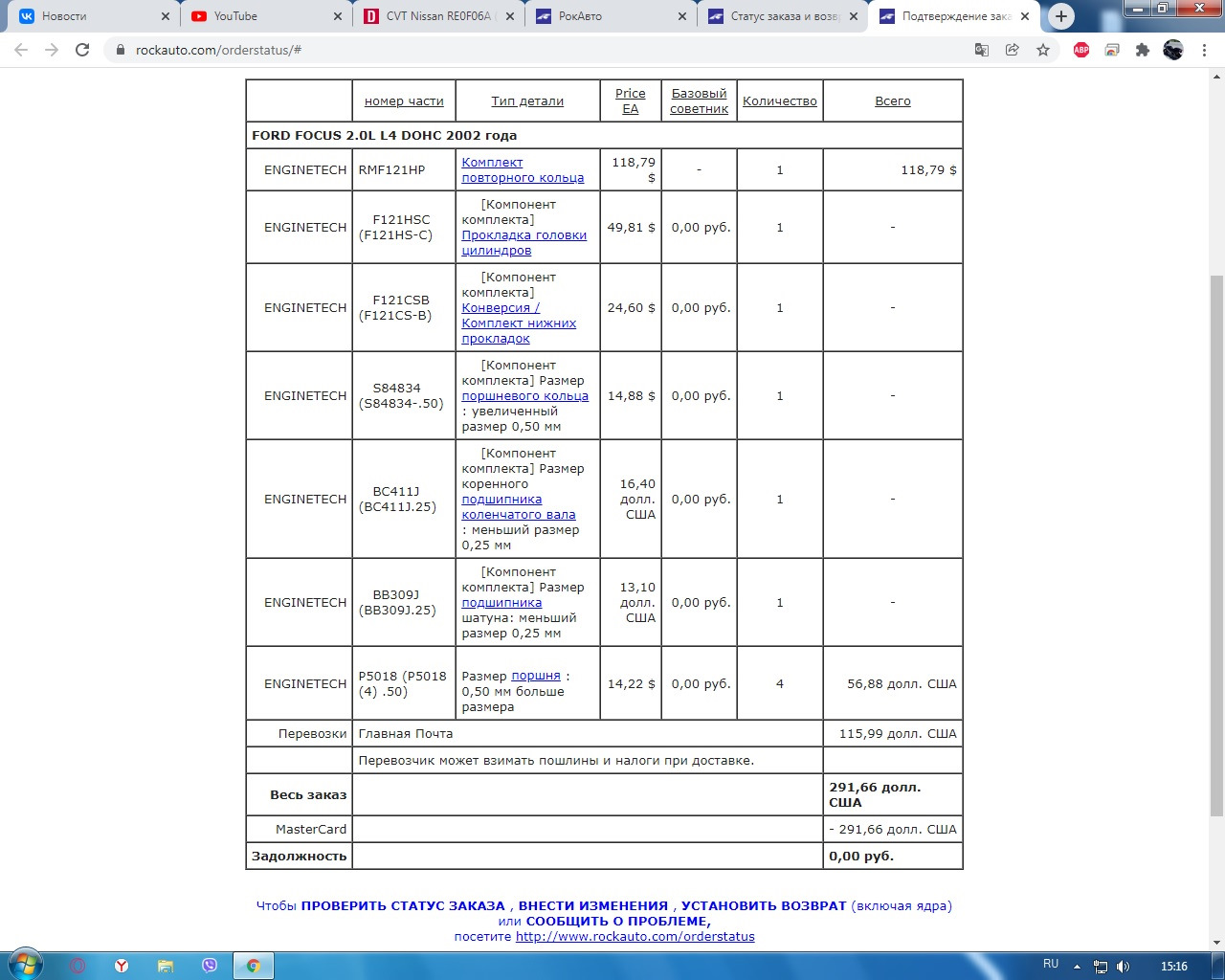Bookmark this page with the star icon
The height and width of the screenshot is (980, 1225).
(x=1043, y=50)
